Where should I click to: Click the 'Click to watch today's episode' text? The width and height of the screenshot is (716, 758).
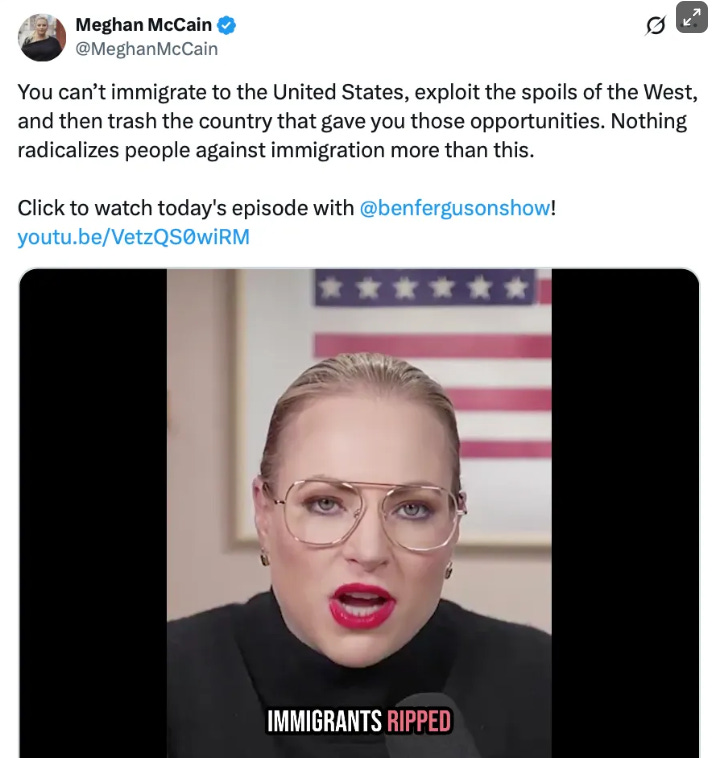coord(186,208)
